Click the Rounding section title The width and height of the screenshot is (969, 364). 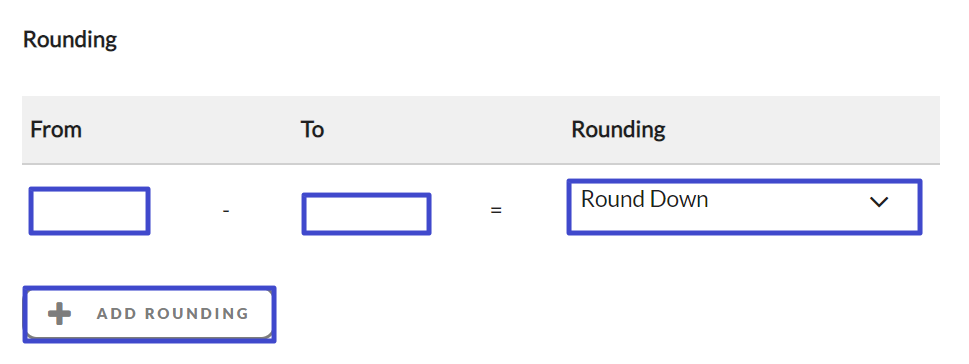pyautogui.click(x=70, y=40)
